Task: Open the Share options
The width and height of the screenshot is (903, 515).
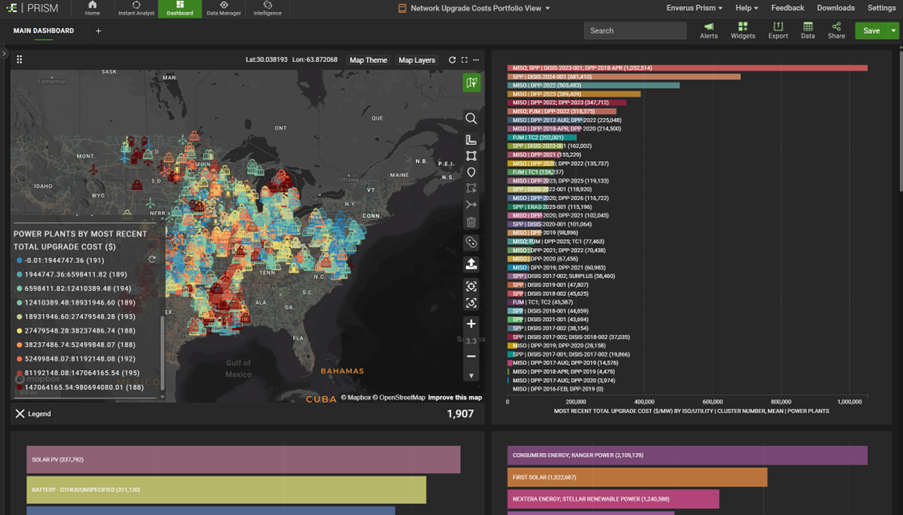Action: tap(836, 30)
